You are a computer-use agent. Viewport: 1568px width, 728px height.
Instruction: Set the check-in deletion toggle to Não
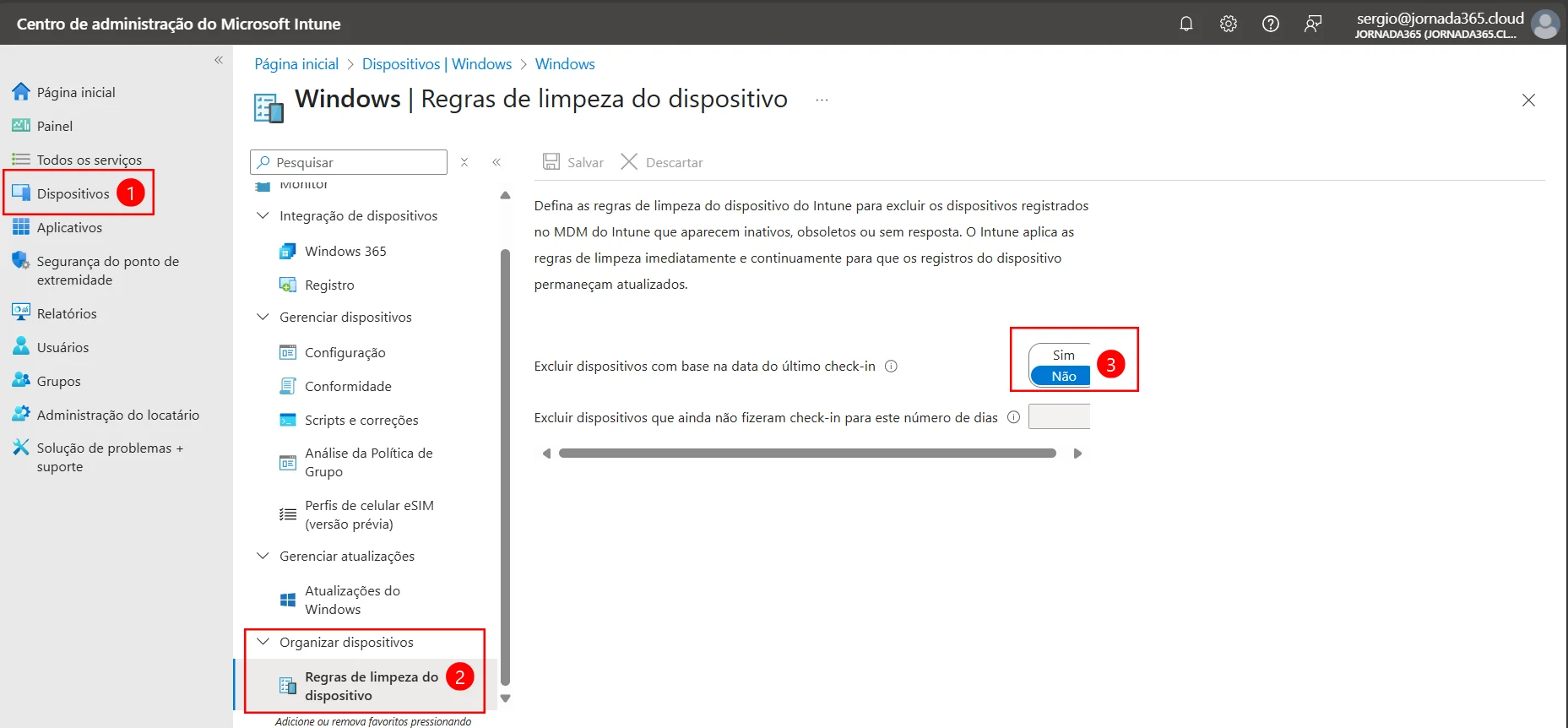(x=1061, y=377)
